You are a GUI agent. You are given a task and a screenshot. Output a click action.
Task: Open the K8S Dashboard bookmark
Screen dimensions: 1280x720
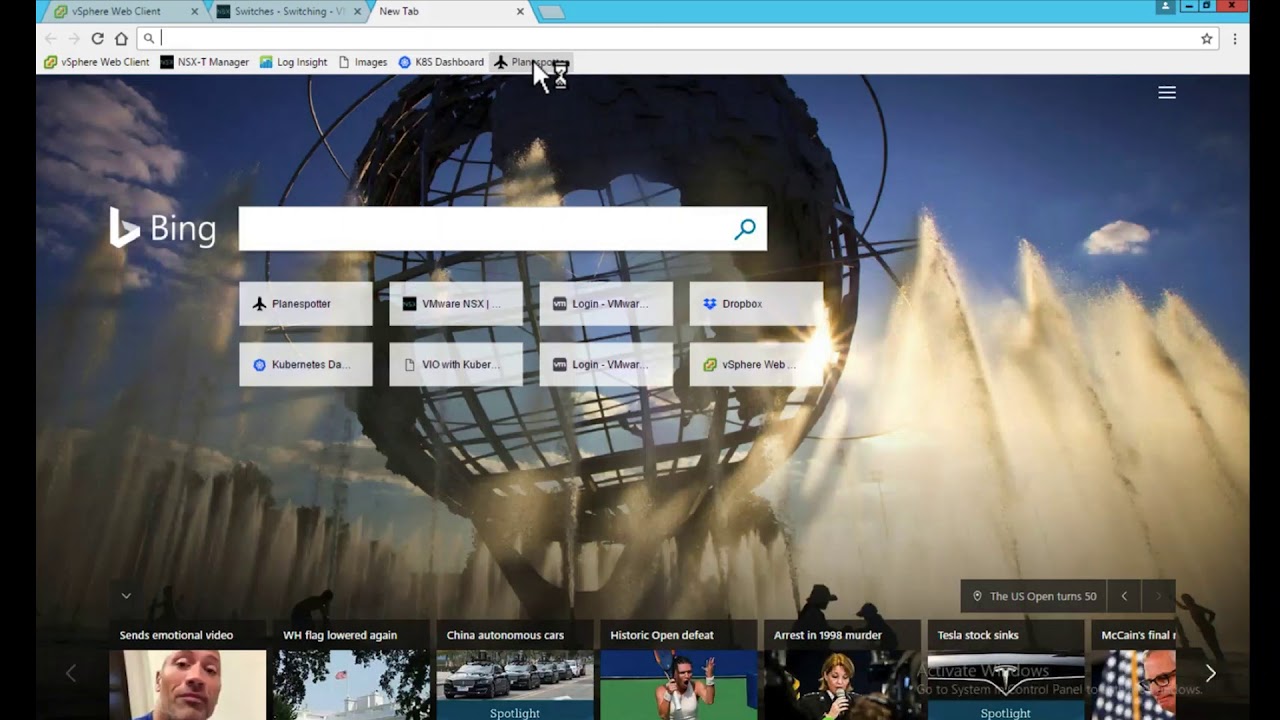pyautogui.click(x=440, y=62)
